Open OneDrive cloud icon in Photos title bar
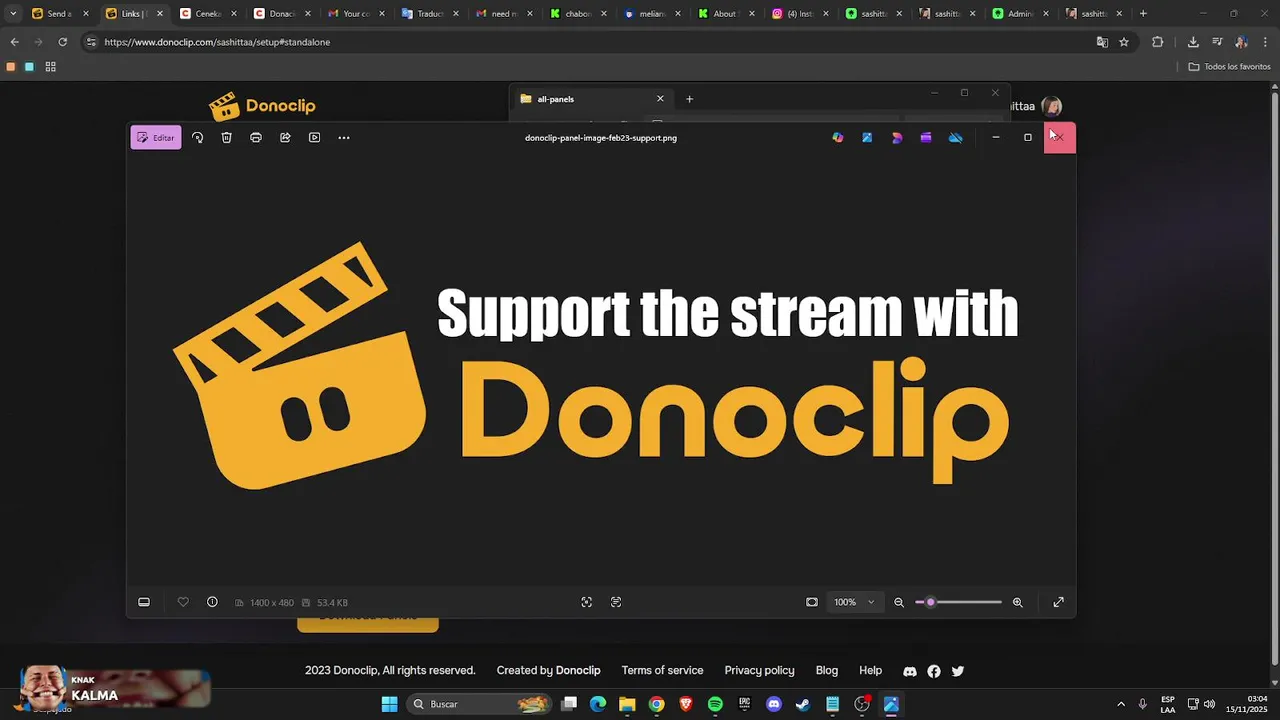Image resolution: width=1280 pixels, height=720 pixels. (956, 137)
